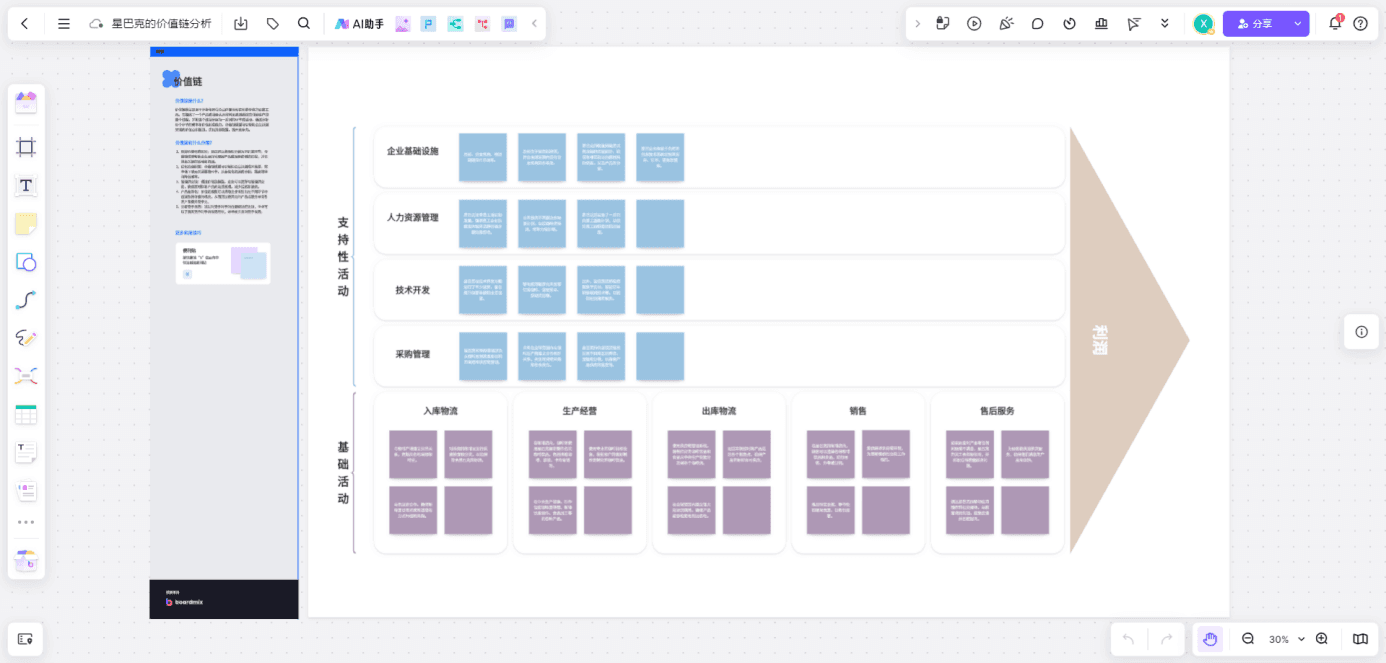The height and width of the screenshot is (663, 1386).
Task: Click the teal mind map AI icon
Action: click(x=456, y=24)
